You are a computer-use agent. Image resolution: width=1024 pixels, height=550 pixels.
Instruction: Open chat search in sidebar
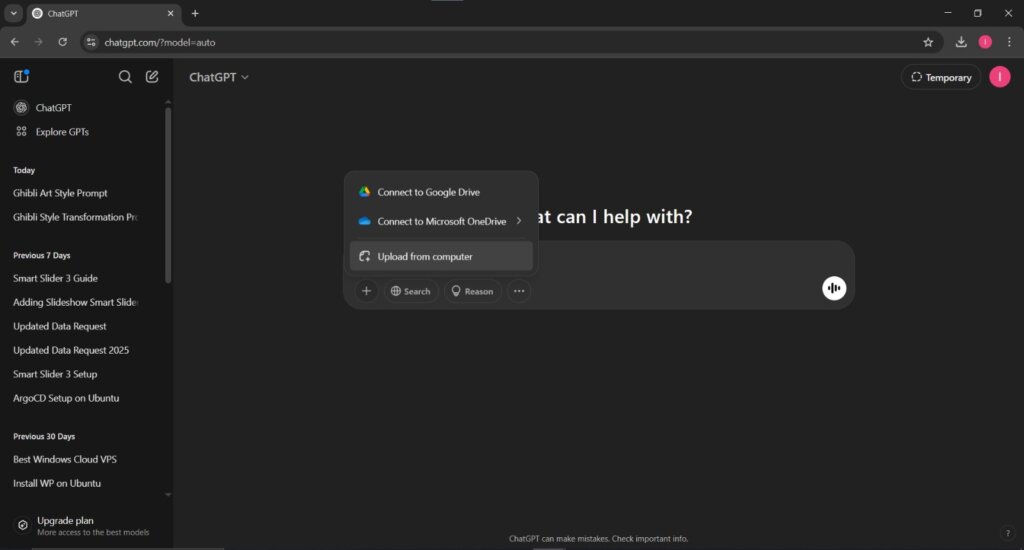[x=125, y=77]
